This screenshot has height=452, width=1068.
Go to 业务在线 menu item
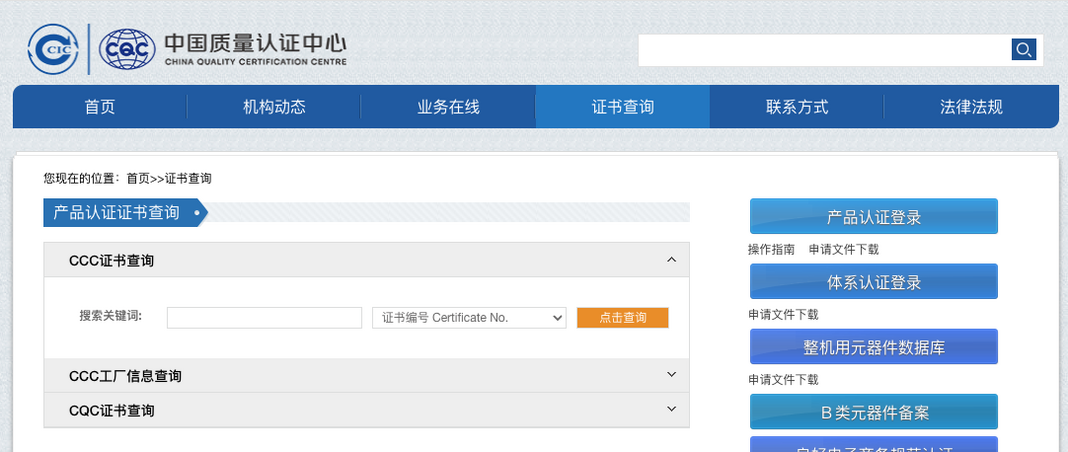448,107
